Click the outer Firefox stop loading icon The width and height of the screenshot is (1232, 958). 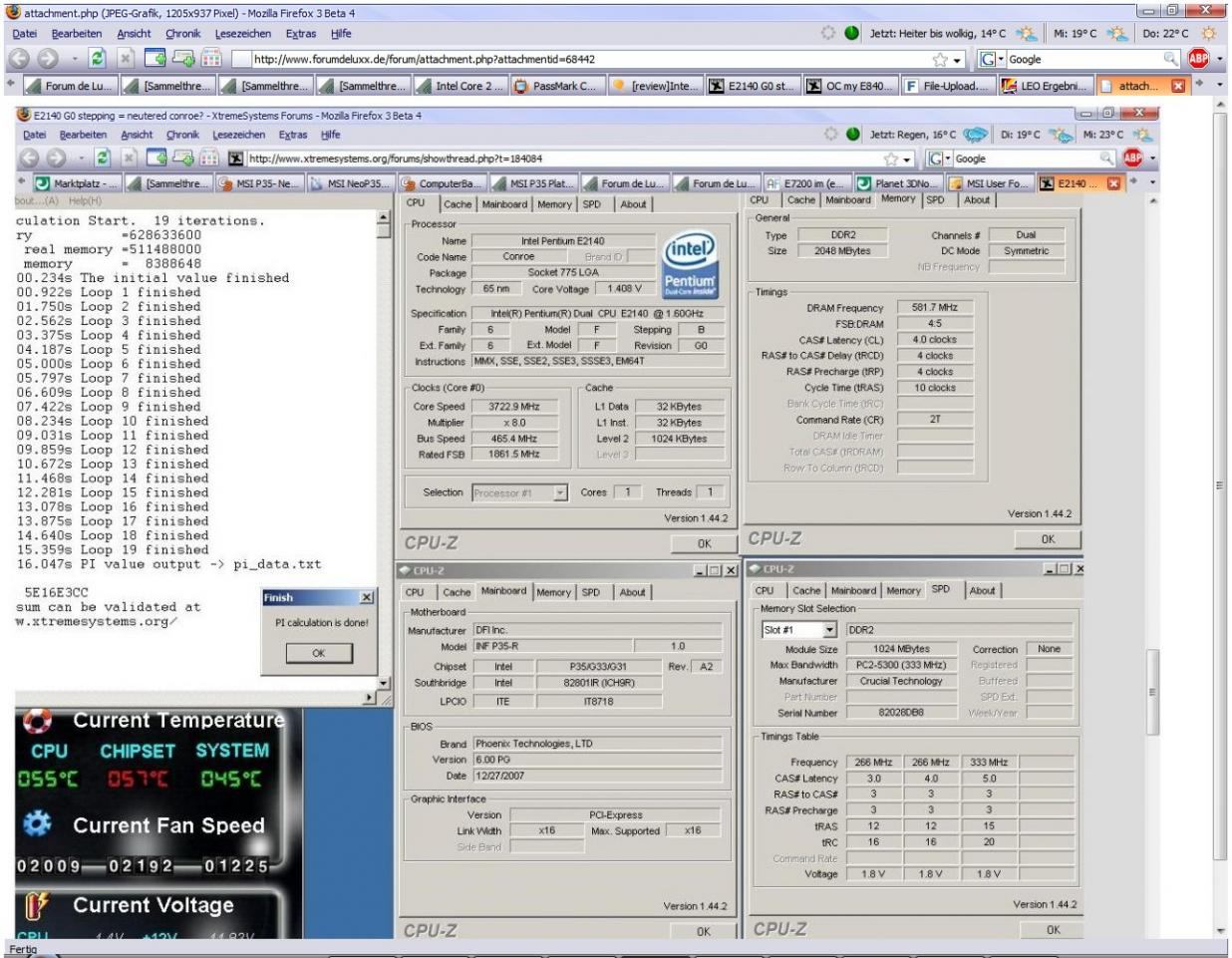126,59
